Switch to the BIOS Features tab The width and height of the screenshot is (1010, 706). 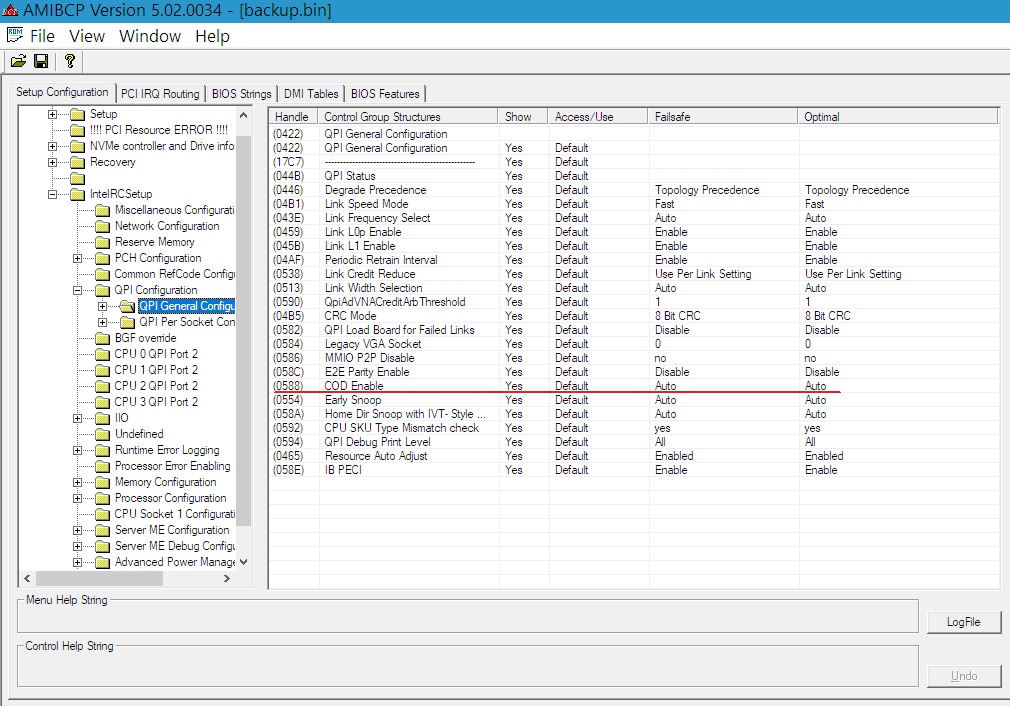click(x=385, y=94)
